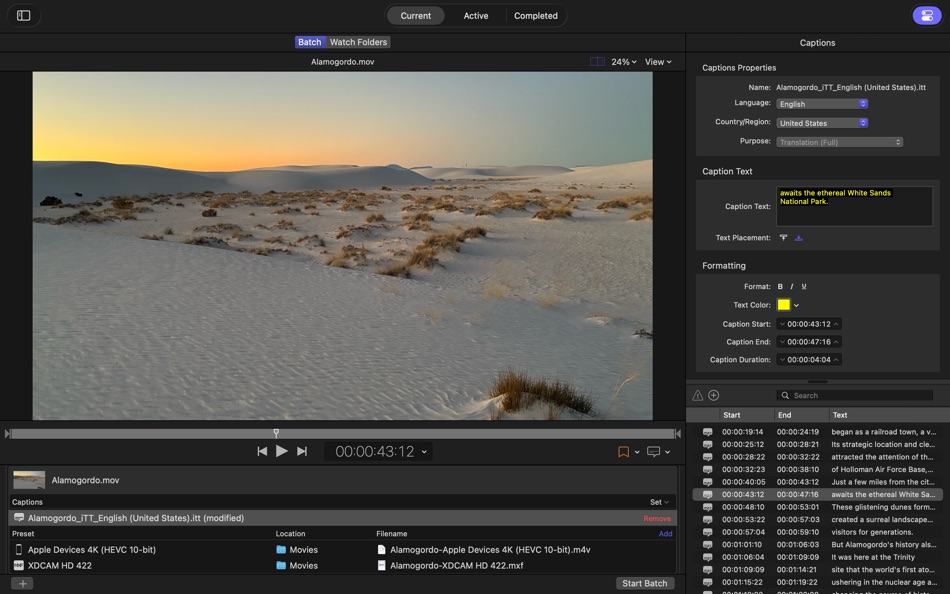This screenshot has height=594, width=950.
Task: Select caption 'These glistening dunes form...'
Action: [817, 507]
